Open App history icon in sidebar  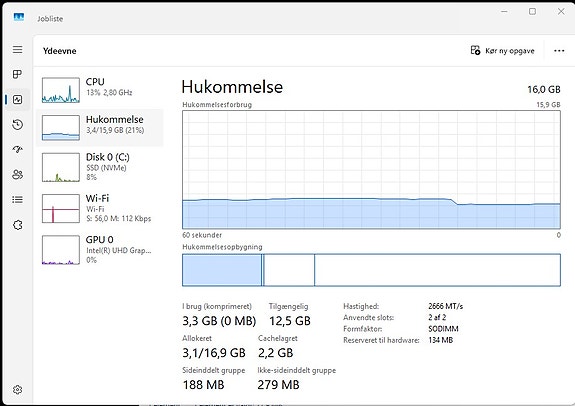tap(17, 125)
